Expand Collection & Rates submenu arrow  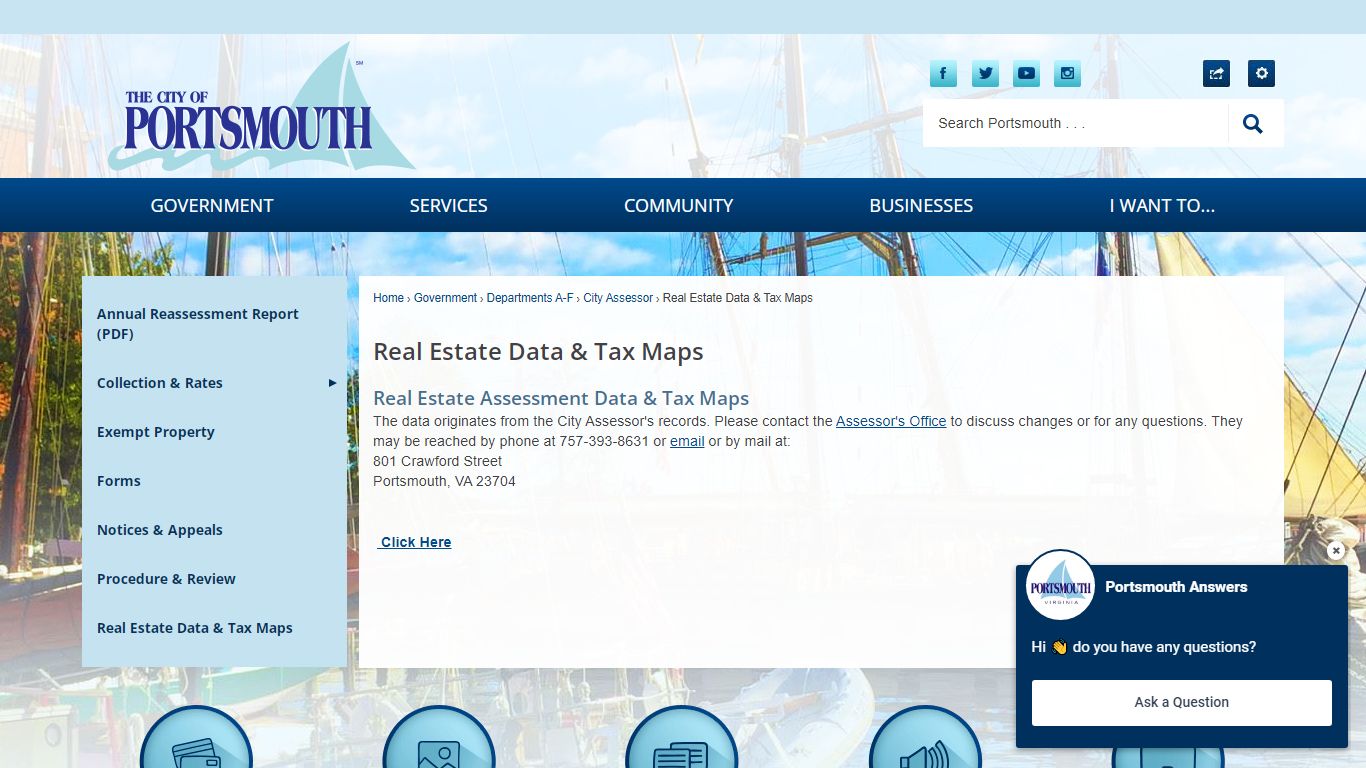coord(332,383)
